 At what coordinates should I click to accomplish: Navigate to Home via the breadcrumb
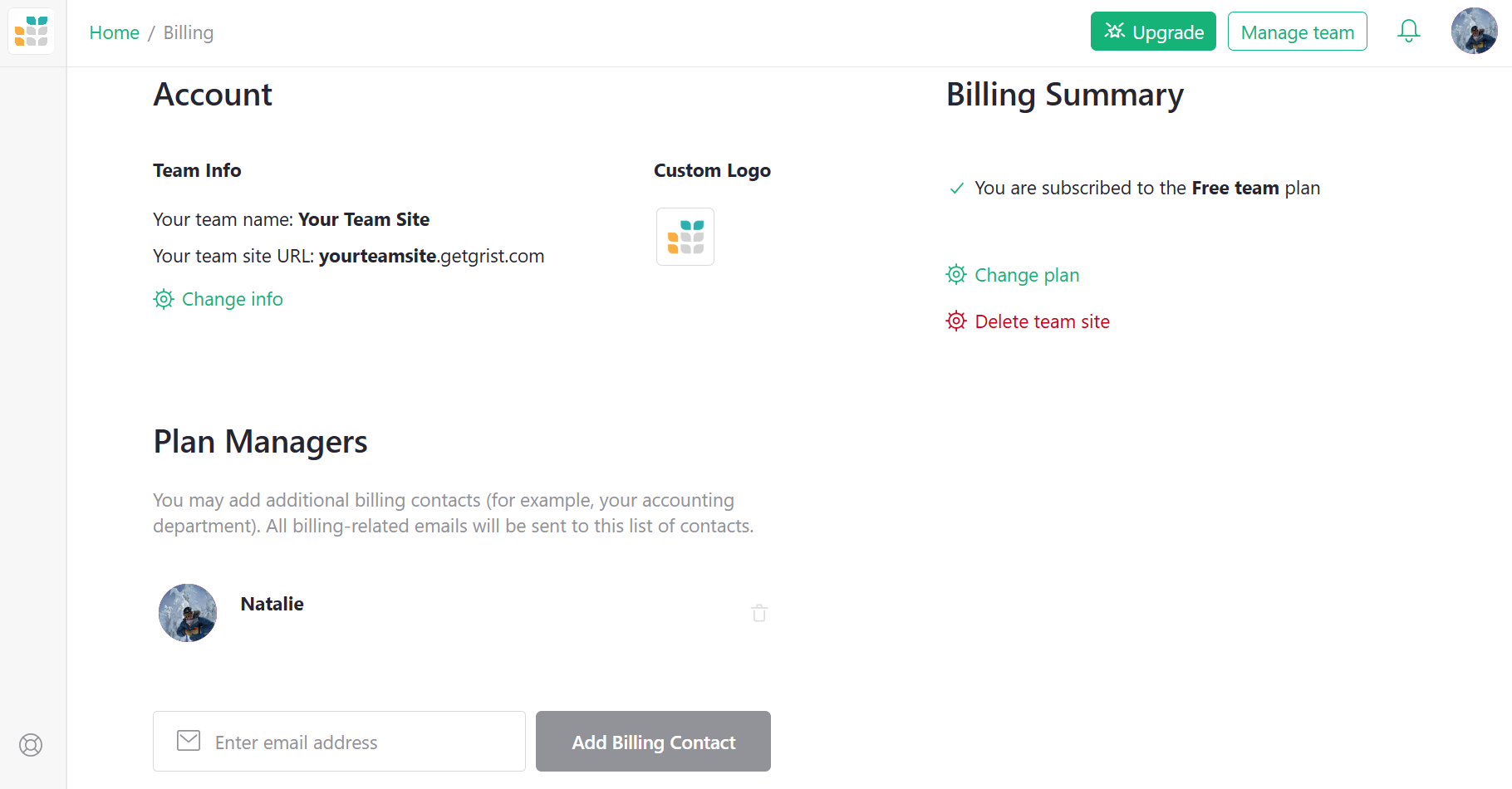tap(114, 32)
